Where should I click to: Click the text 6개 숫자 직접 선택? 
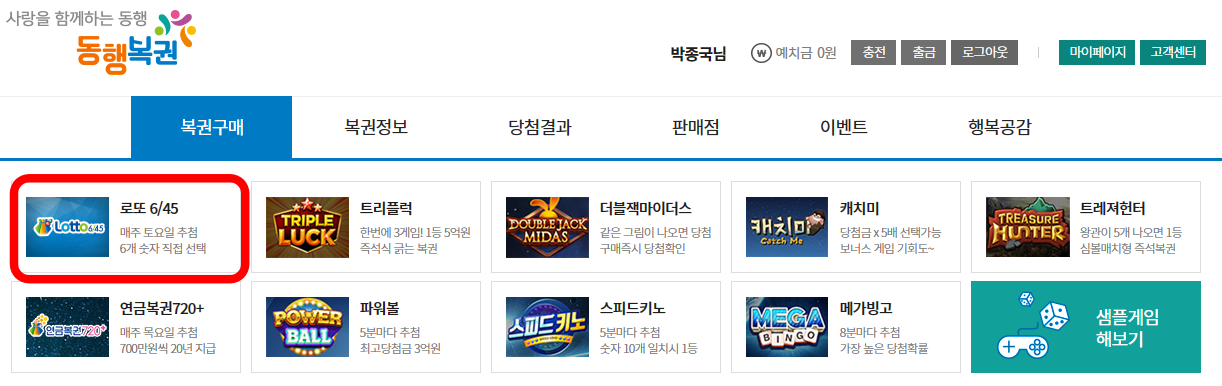[163, 248]
